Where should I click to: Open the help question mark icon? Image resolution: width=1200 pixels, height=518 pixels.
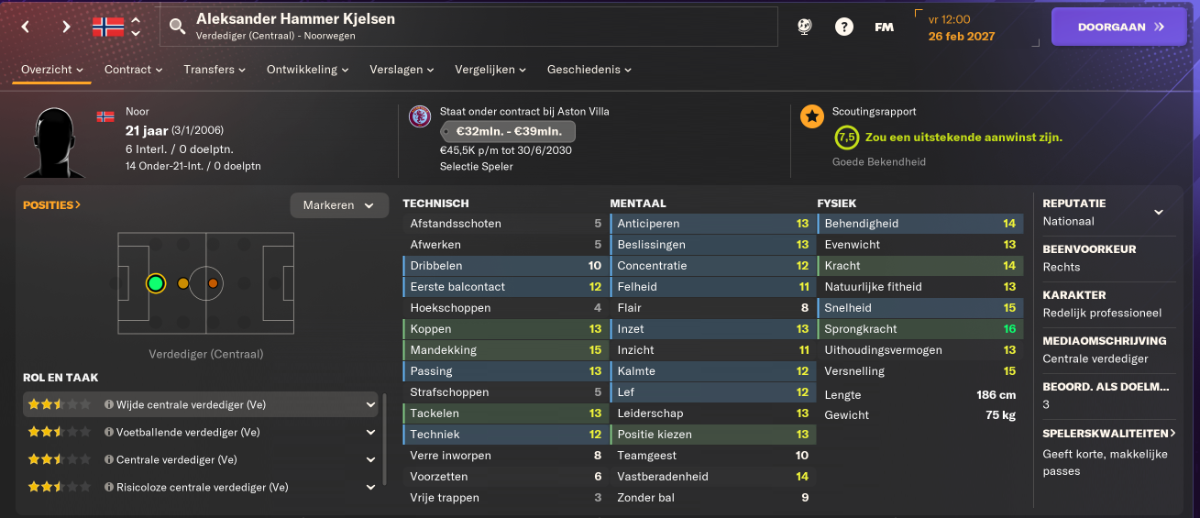[x=844, y=27]
